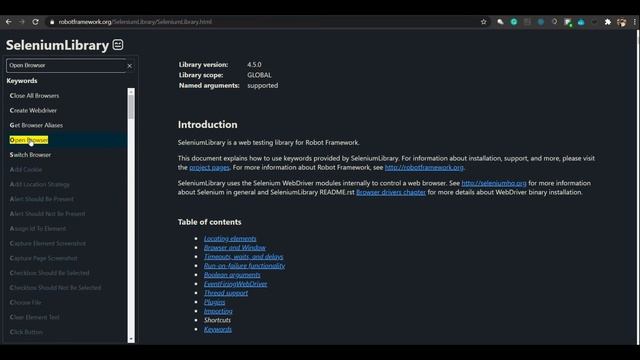Select the Choose File keyword
Viewport: 640px width, 360px height.
pyautogui.click(x=25, y=302)
